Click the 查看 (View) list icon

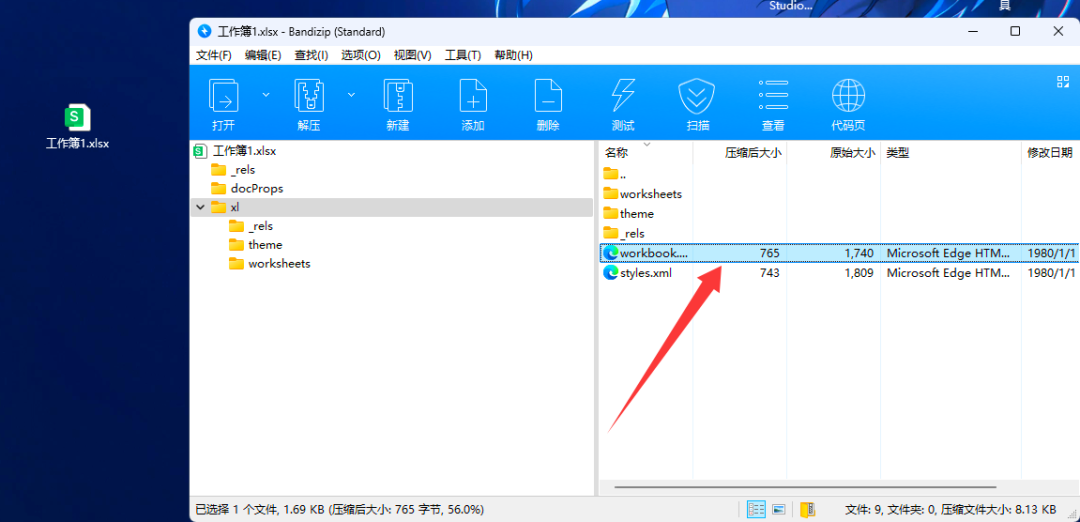point(773,96)
